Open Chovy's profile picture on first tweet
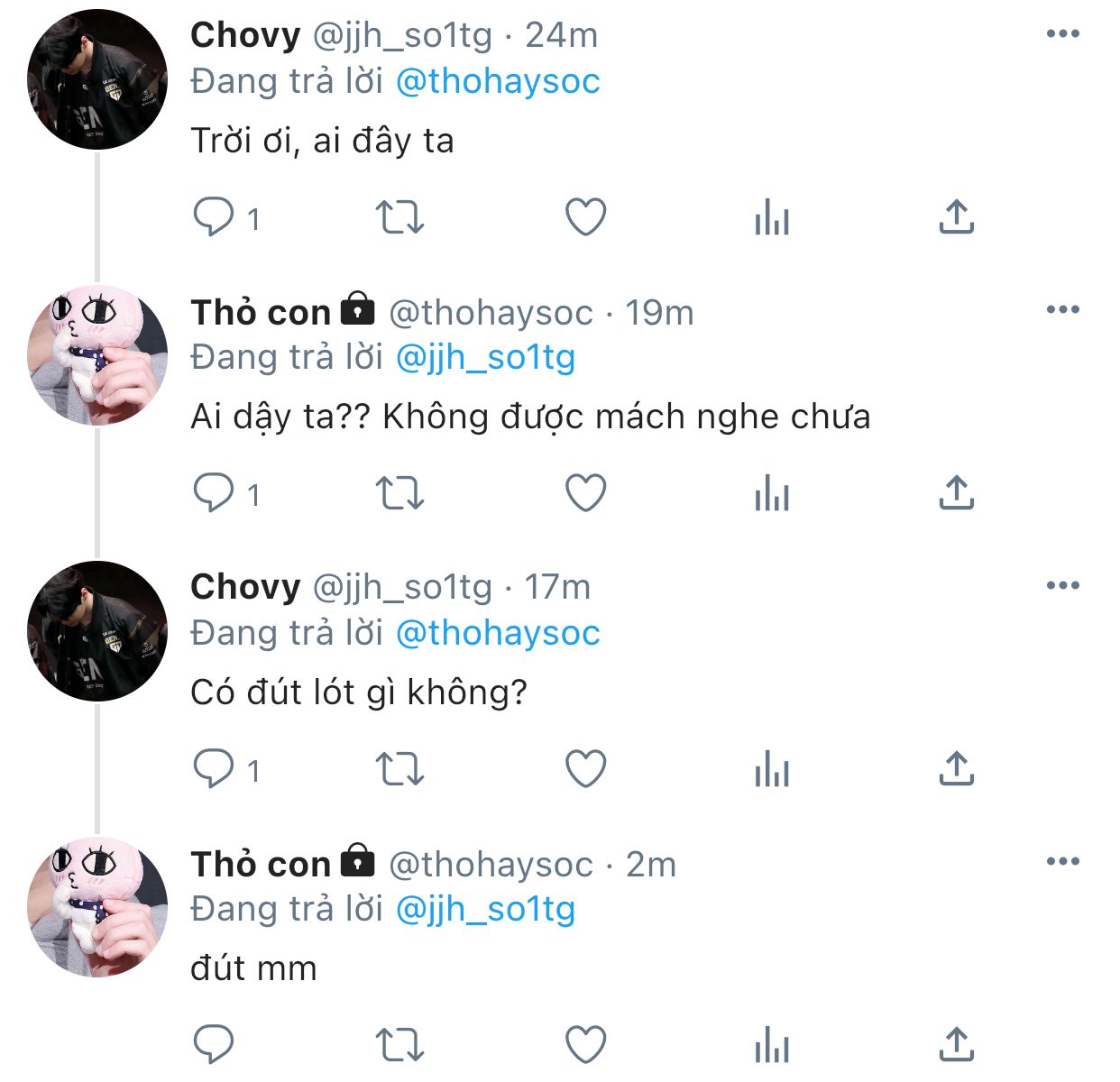1120x1082 pixels. pyautogui.click(x=97, y=79)
